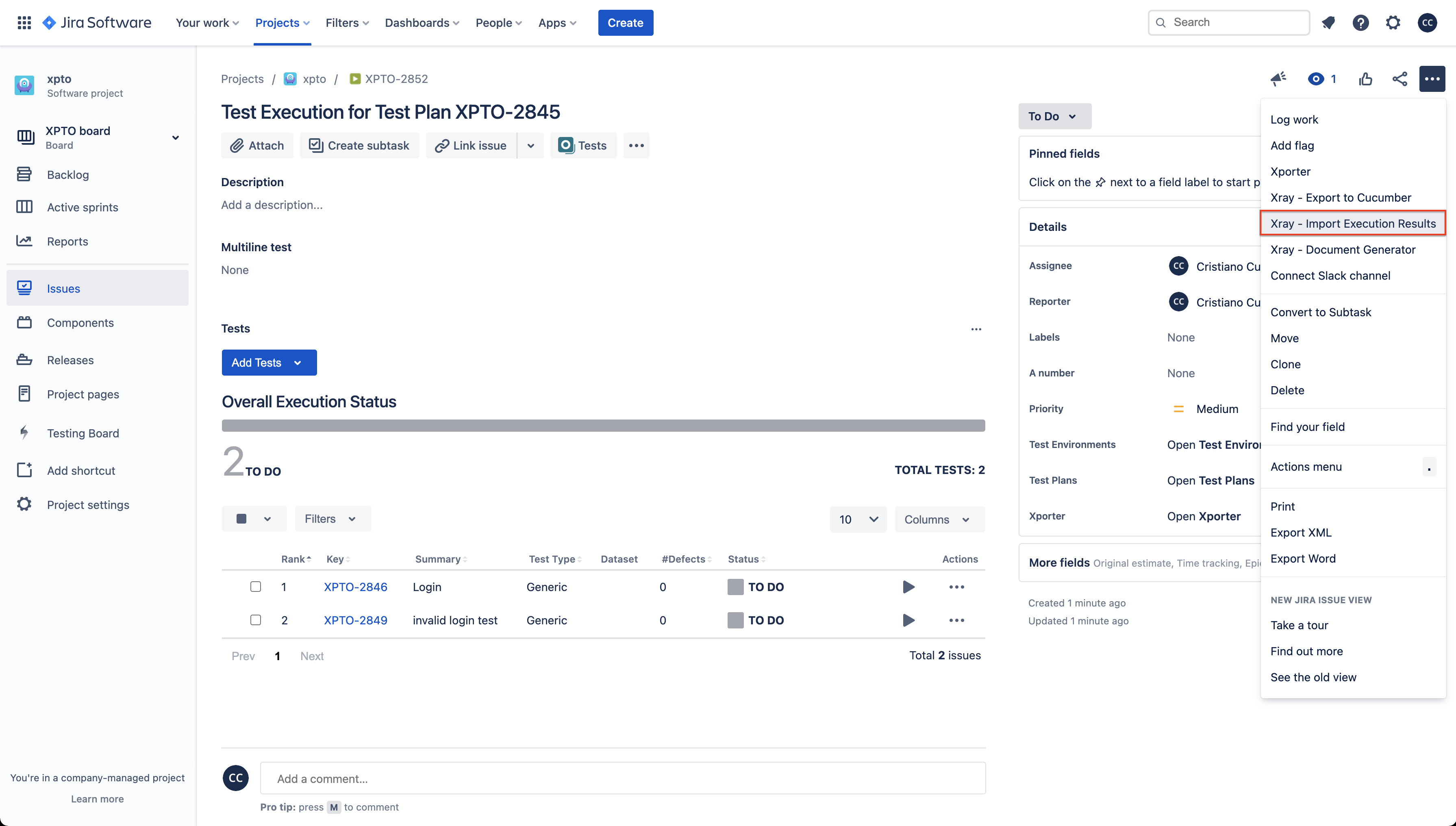Click the share issue icon
1456x826 pixels.
pyautogui.click(x=1400, y=79)
